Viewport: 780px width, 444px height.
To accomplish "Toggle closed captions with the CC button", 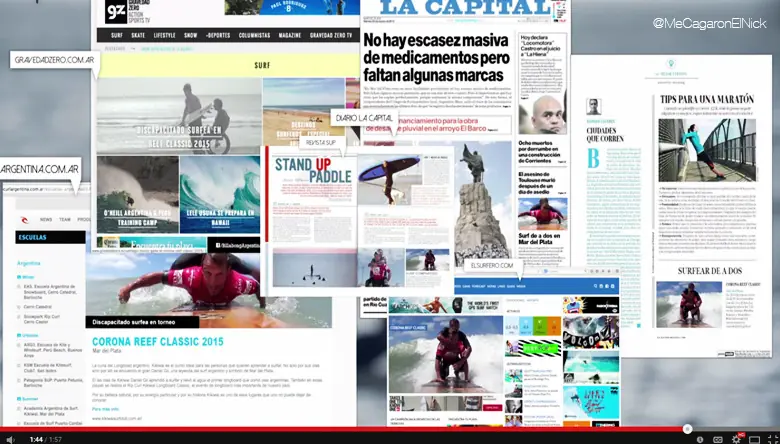I will [718, 440].
